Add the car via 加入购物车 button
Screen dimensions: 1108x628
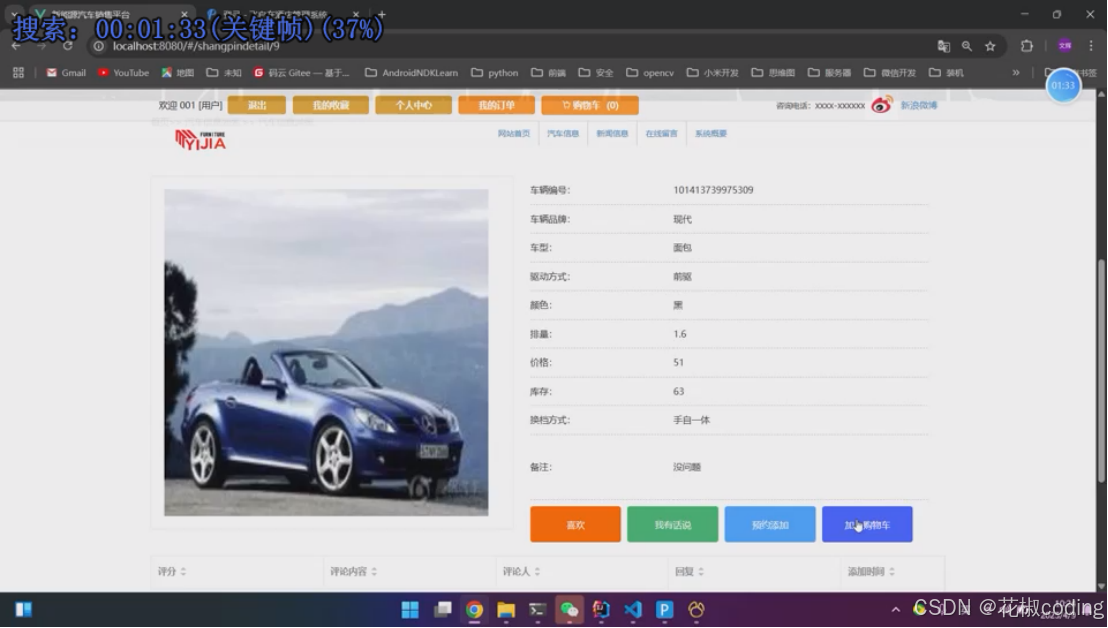coord(867,524)
